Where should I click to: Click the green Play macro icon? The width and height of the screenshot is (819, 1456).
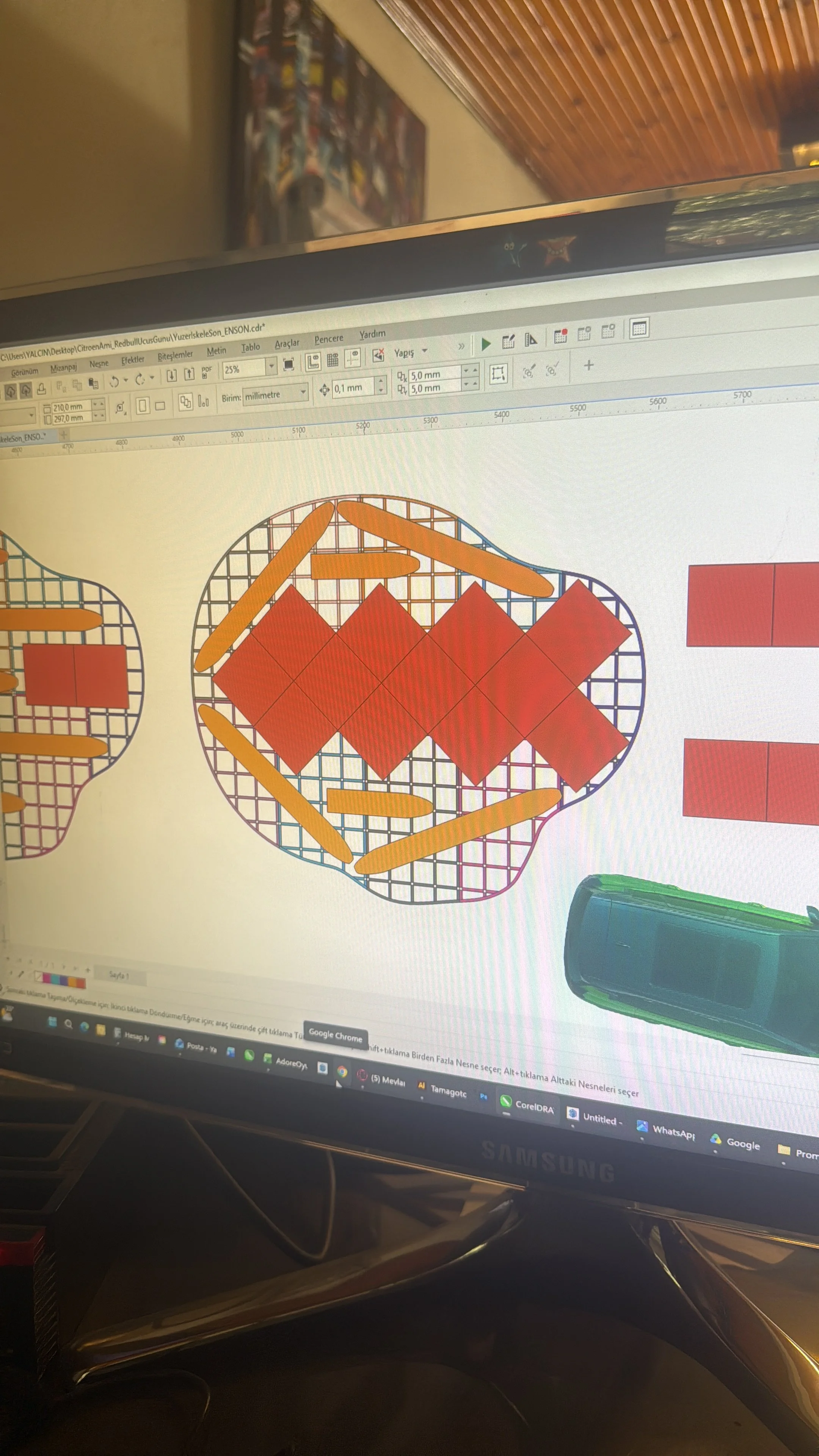[485, 344]
